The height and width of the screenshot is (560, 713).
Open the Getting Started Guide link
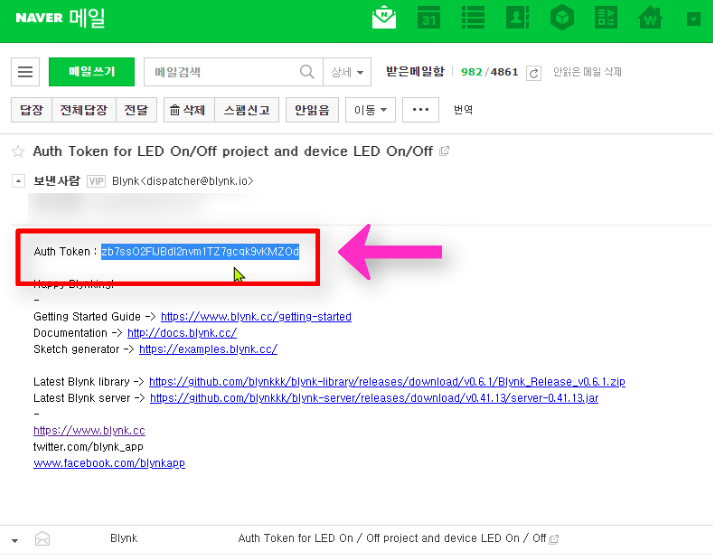tap(256, 316)
